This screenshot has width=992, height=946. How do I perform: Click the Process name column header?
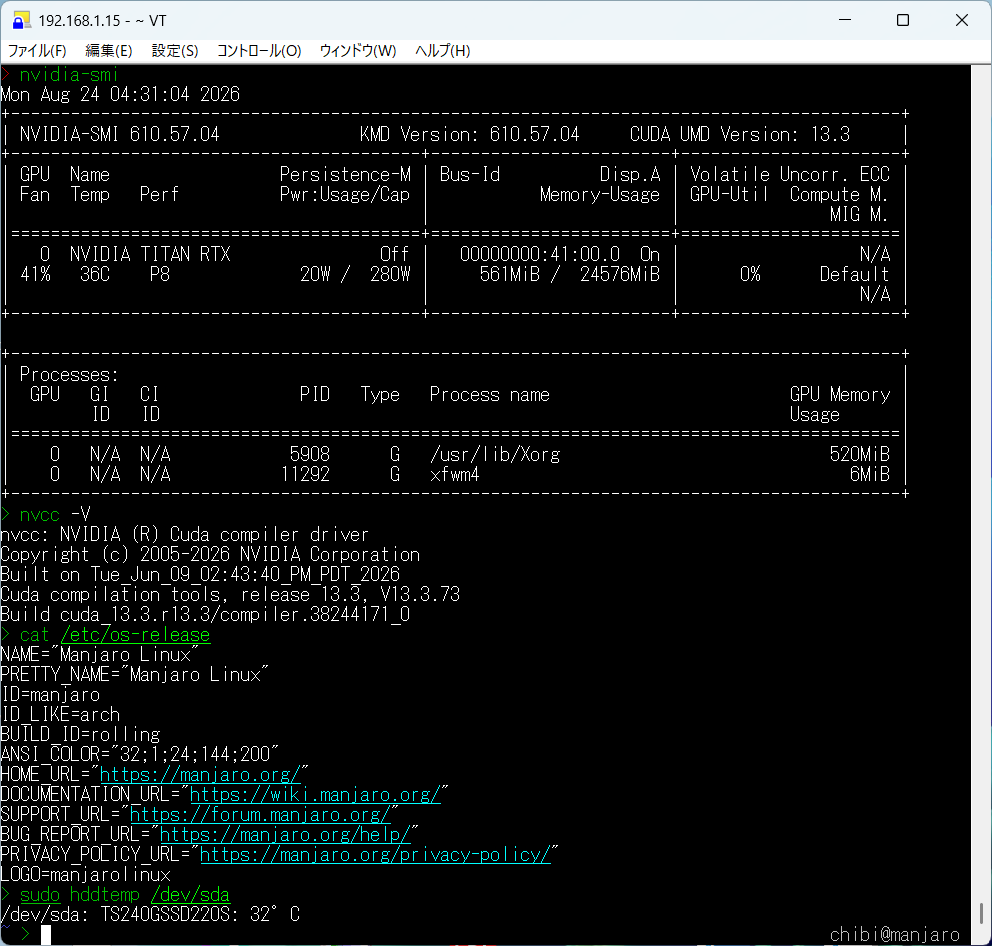[490, 394]
